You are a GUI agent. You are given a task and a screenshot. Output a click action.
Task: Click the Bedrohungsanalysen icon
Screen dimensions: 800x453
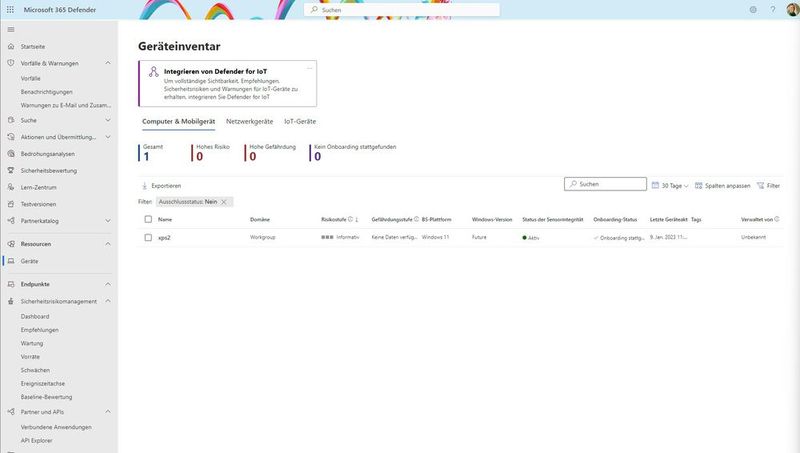11,154
